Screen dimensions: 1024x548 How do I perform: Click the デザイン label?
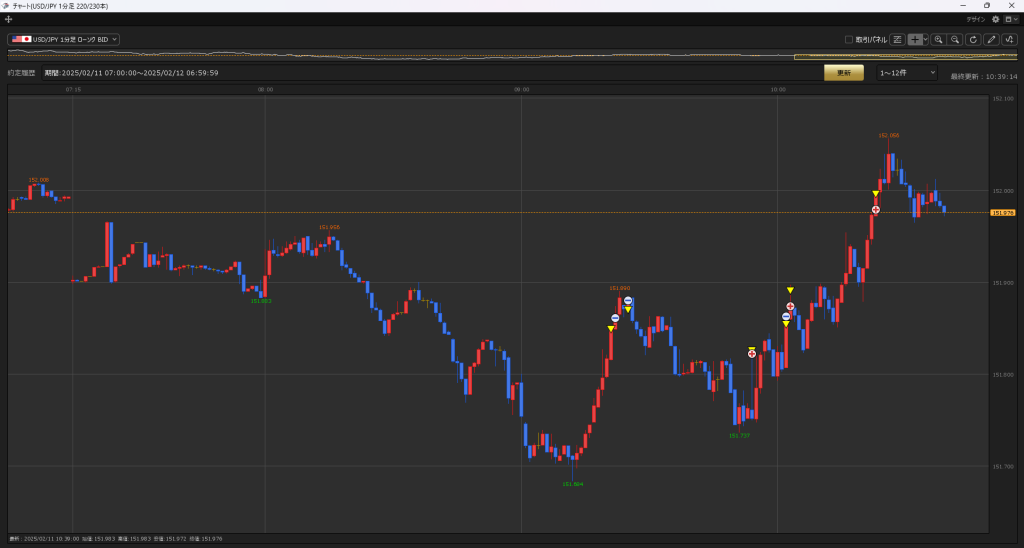pyautogui.click(x=975, y=19)
